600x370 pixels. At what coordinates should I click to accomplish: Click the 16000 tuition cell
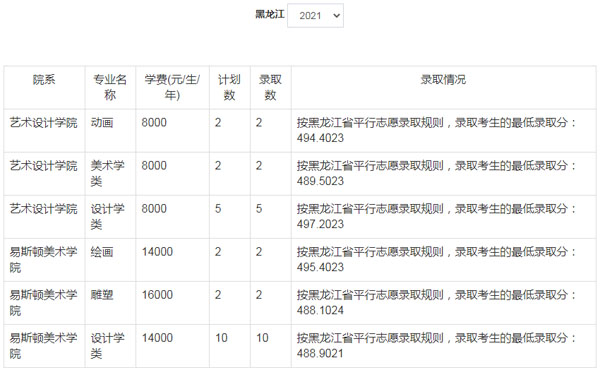tap(172, 303)
